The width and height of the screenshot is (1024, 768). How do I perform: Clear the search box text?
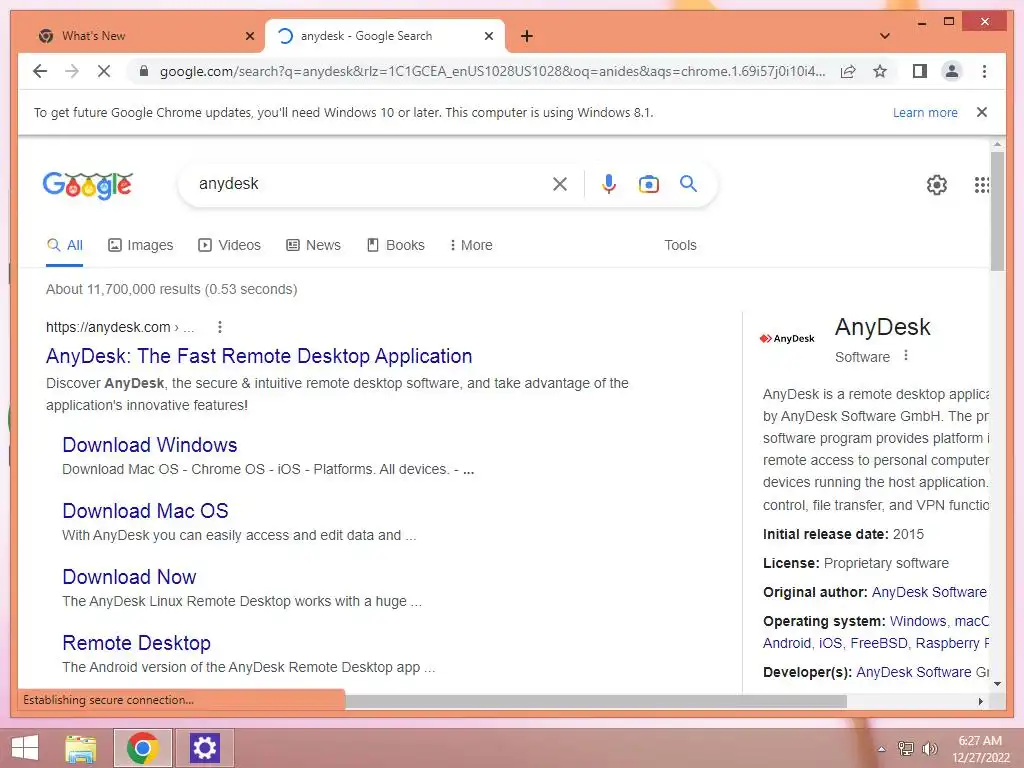pyautogui.click(x=560, y=184)
